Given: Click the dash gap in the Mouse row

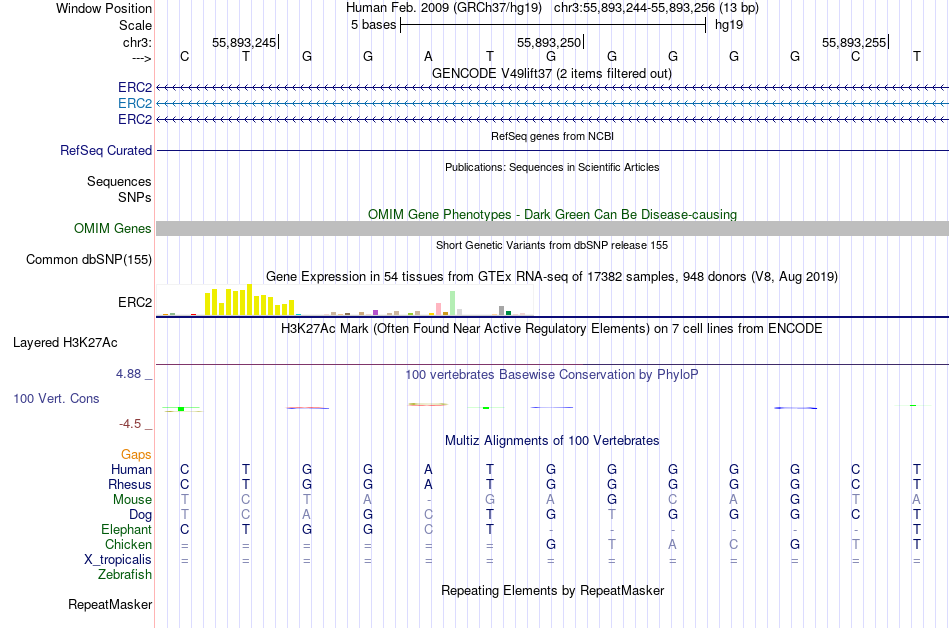Looking at the screenshot, I should [x=428, y=500].
